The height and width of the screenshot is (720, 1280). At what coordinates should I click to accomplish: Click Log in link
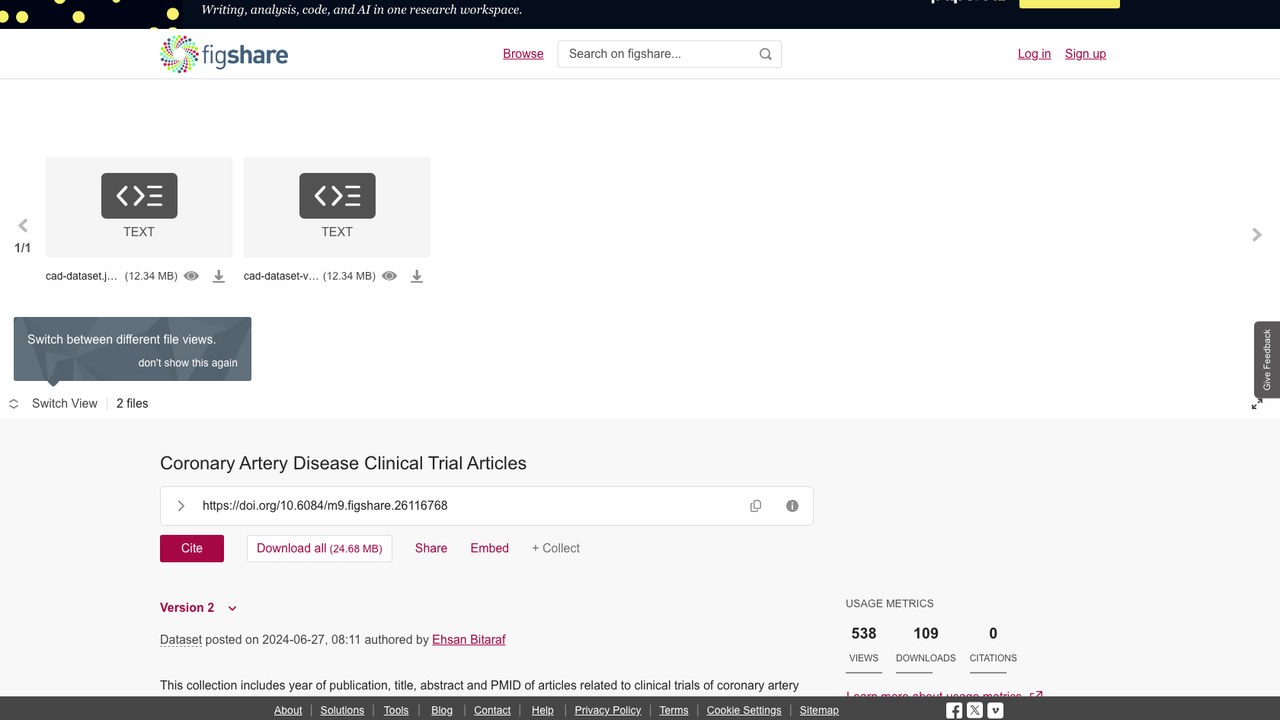tap(1034, 54)
